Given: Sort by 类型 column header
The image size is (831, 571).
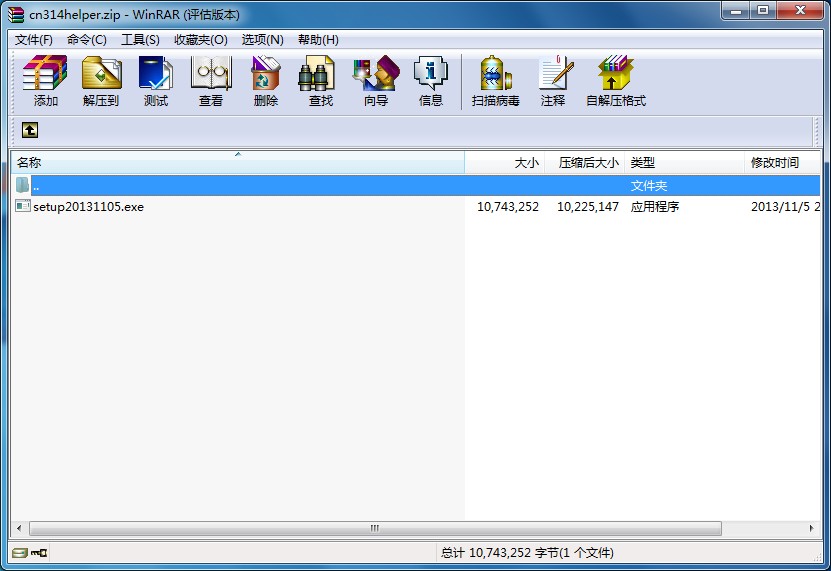Looking at the screenshot, I should pyautogui.click(x=684, y=162).
